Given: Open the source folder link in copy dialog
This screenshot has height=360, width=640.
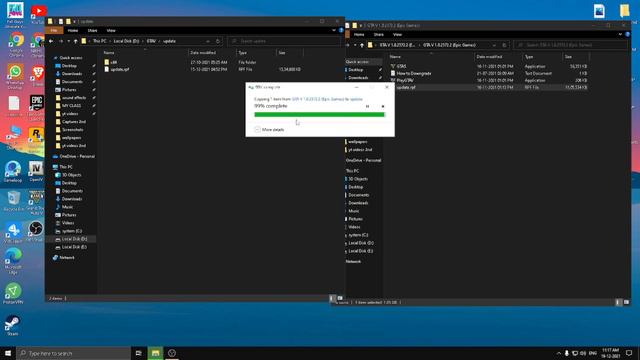Looking at the screenshot, I should tap(318, 99).
